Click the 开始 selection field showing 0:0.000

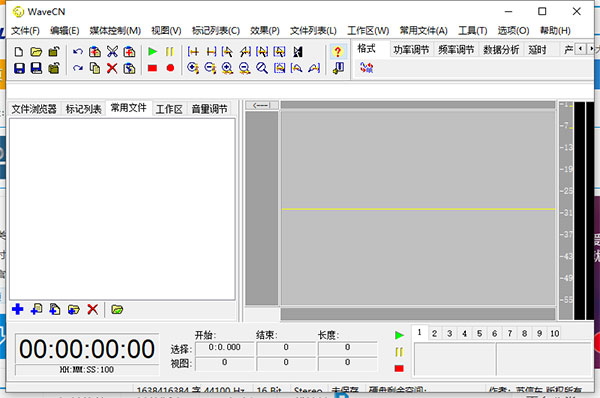pos(225,348)
